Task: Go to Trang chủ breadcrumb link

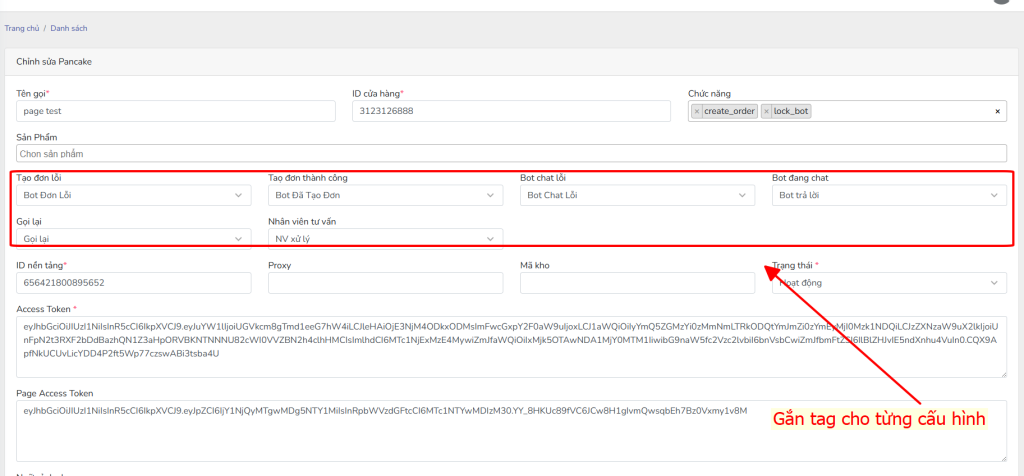Action: click(x=21, y=28)
